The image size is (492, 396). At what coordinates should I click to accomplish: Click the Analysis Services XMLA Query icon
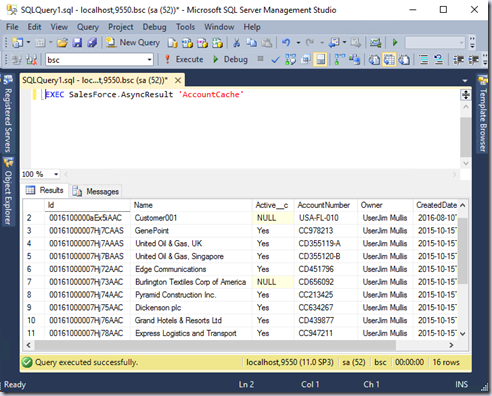tap(217, 43)
